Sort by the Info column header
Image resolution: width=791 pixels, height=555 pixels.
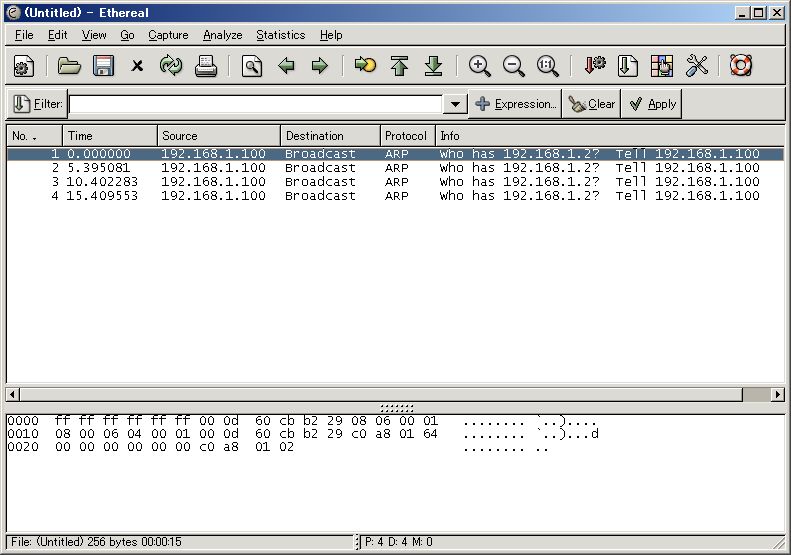609,136
